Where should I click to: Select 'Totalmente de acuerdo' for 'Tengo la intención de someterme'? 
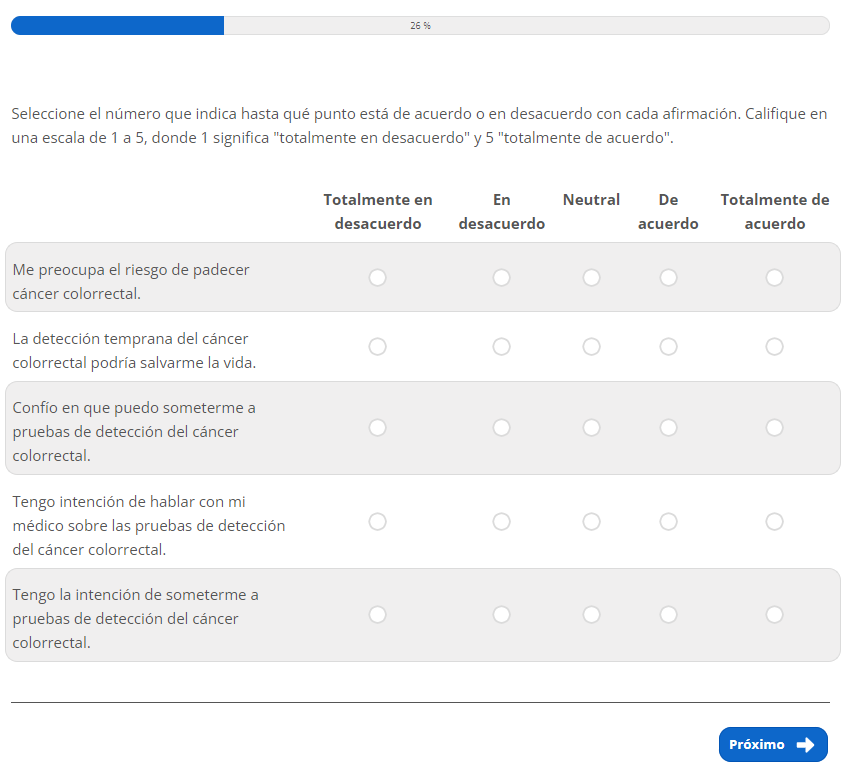(774, 615)
